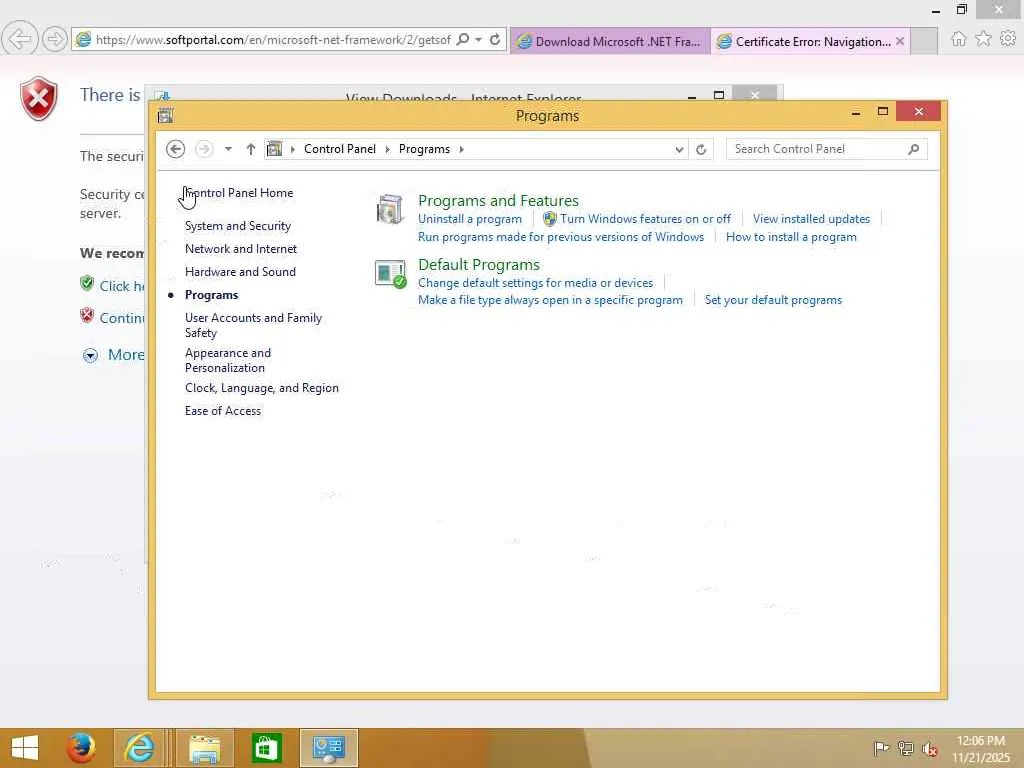1024x768 pixels.
Task: Open Hardware and Sound category
Action: (240, 272)
